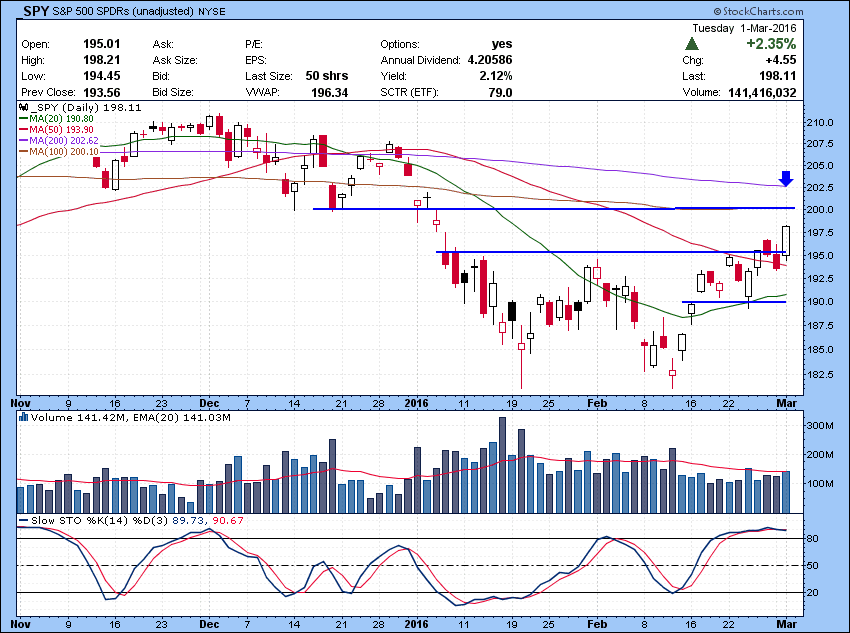Click the 200.0 price axis label
This screenshot has width=850, height=633.
(x=819, y=209)
